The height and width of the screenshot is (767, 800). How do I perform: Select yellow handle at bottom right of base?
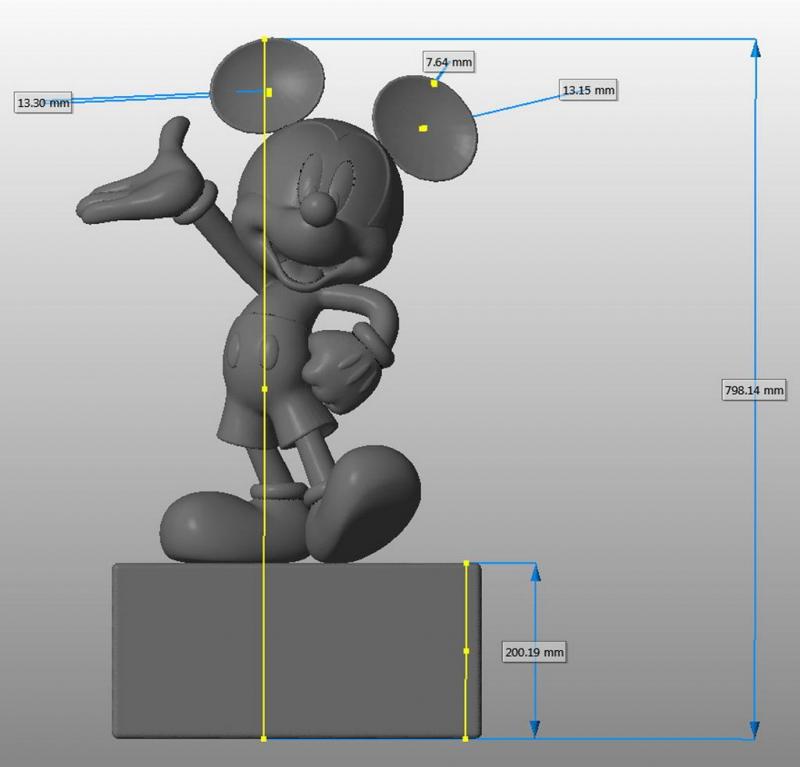coord(467,739)
